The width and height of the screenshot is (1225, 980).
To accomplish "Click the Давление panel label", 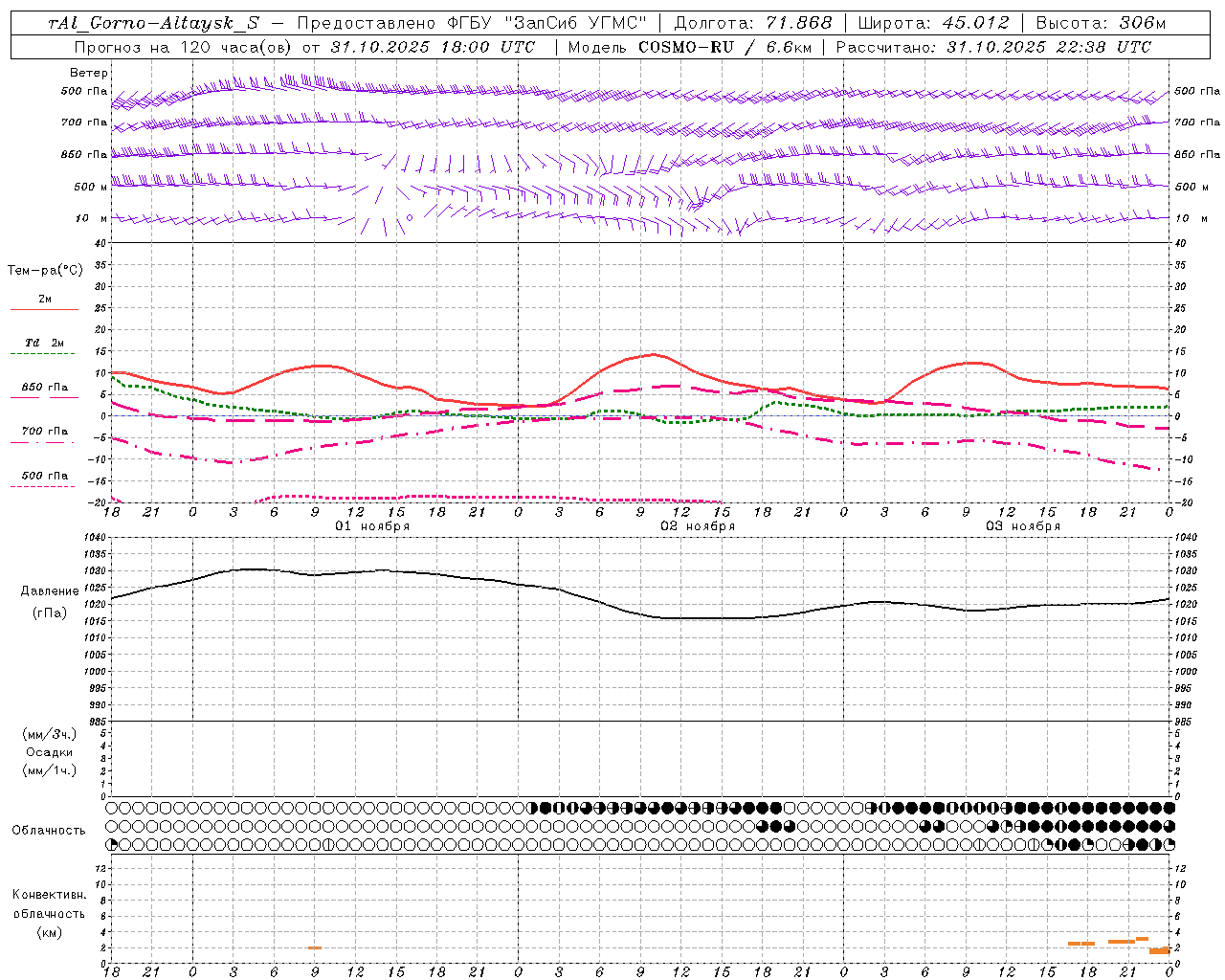I will pyautogui.click(x=49, y=591).
